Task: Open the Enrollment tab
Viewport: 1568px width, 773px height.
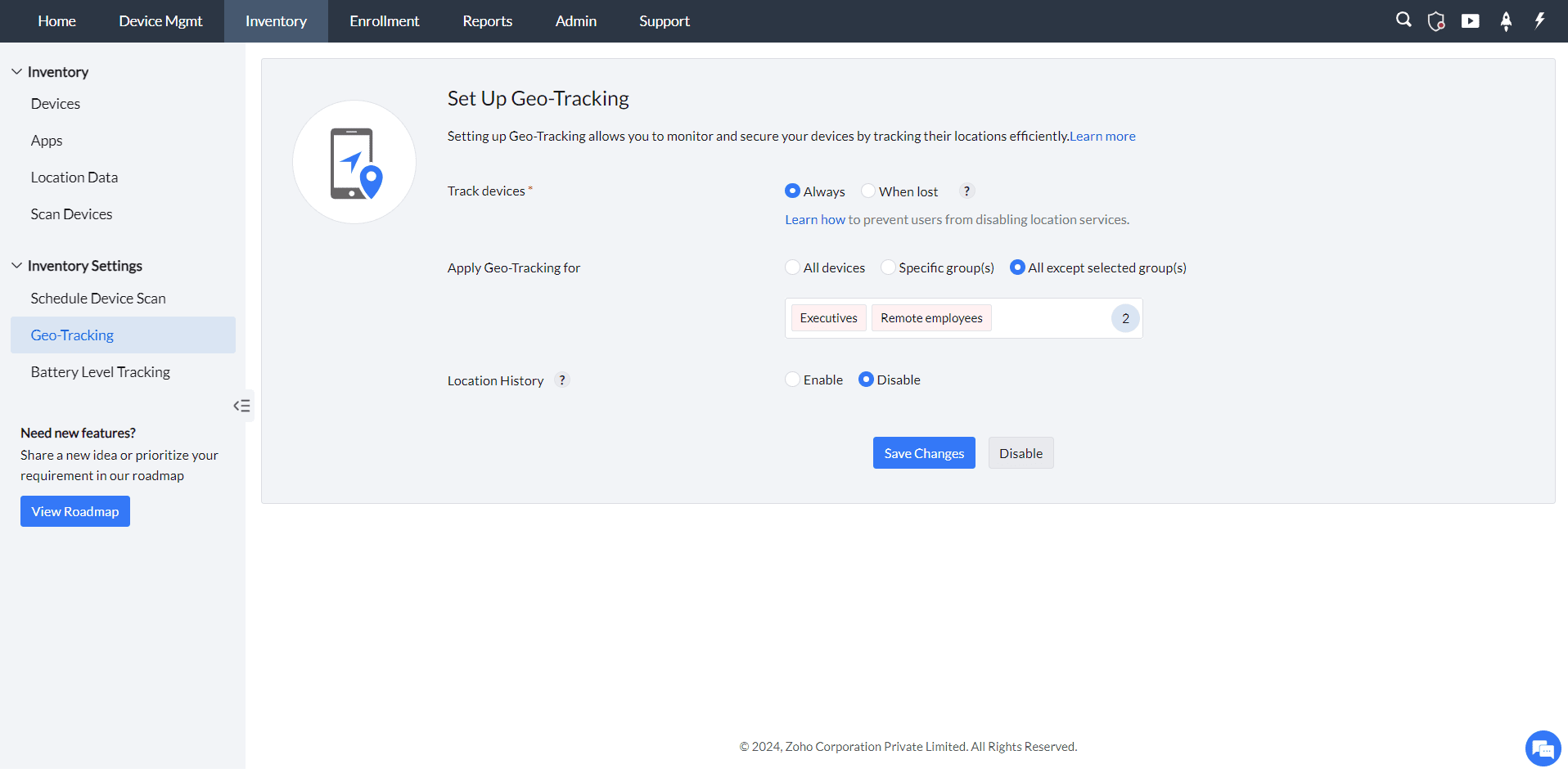Action: [384, 20]
